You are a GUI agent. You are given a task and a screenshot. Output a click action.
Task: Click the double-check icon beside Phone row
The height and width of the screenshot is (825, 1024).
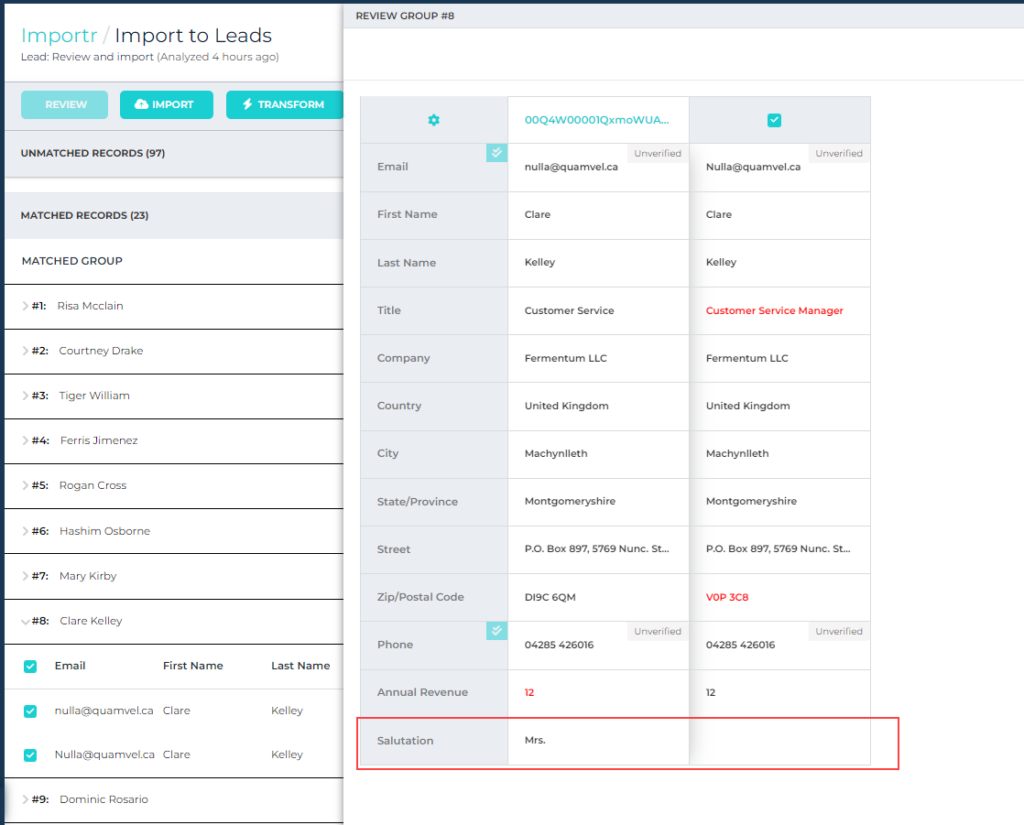tap(496, 630)
